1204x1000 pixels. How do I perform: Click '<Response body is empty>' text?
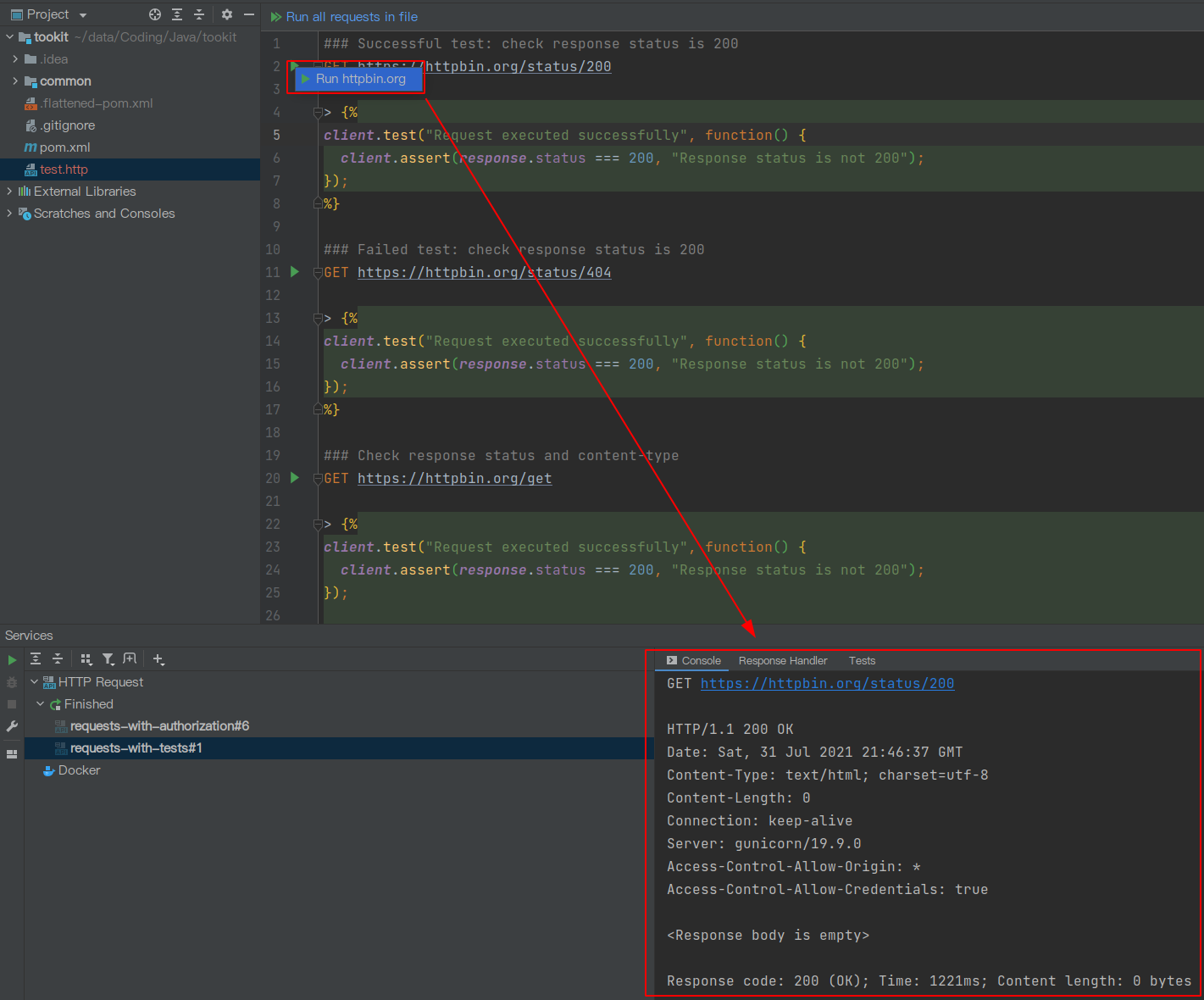click(x=768, y=936)
